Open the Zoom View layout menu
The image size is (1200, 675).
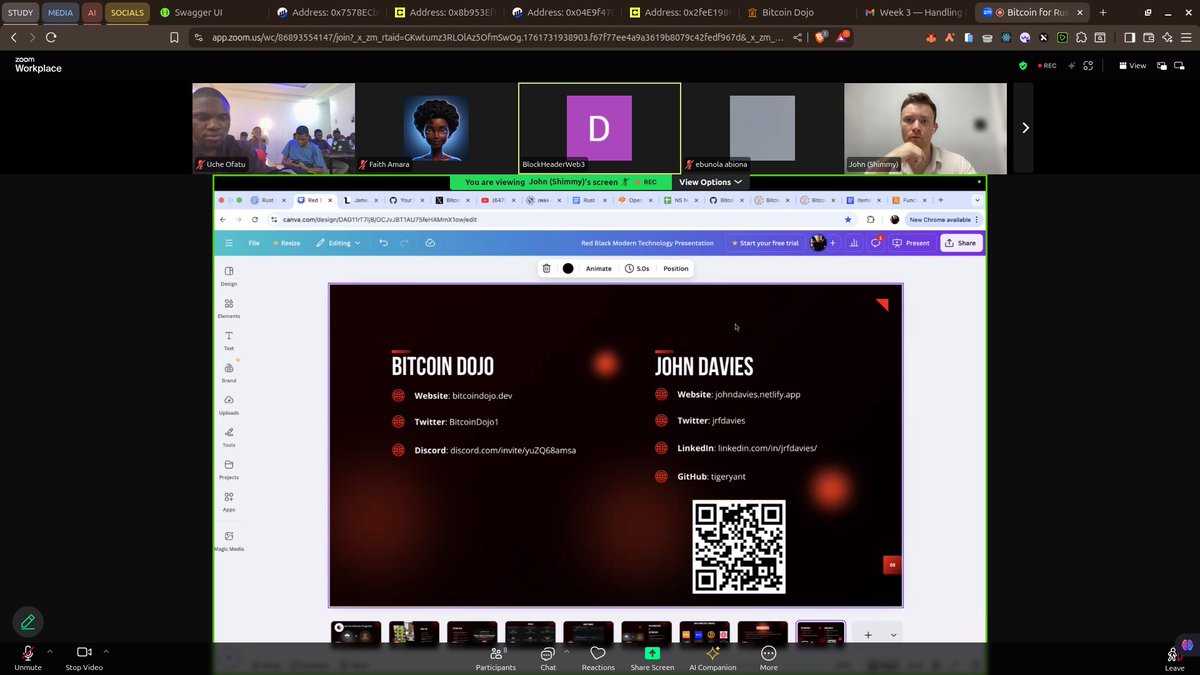pos(1133,66)
